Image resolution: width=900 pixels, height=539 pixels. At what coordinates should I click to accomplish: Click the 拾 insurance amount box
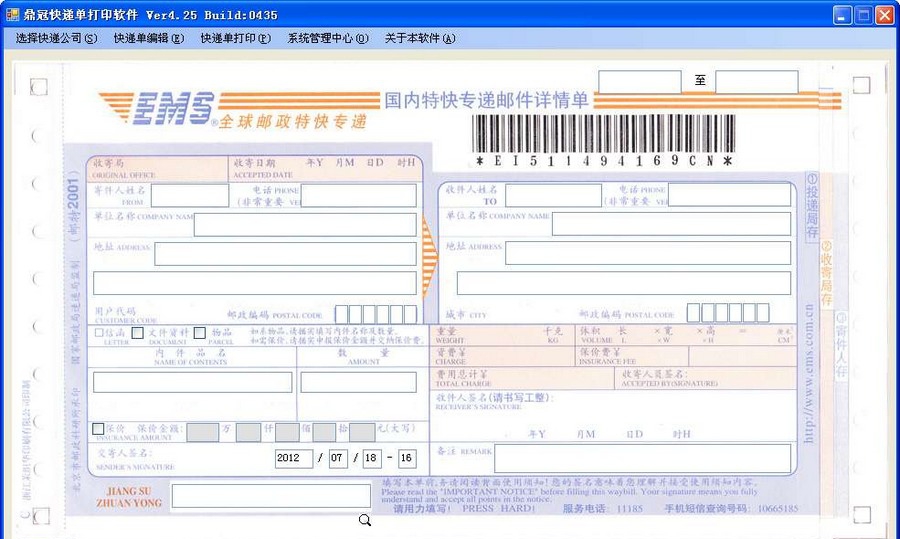[324, 432]
